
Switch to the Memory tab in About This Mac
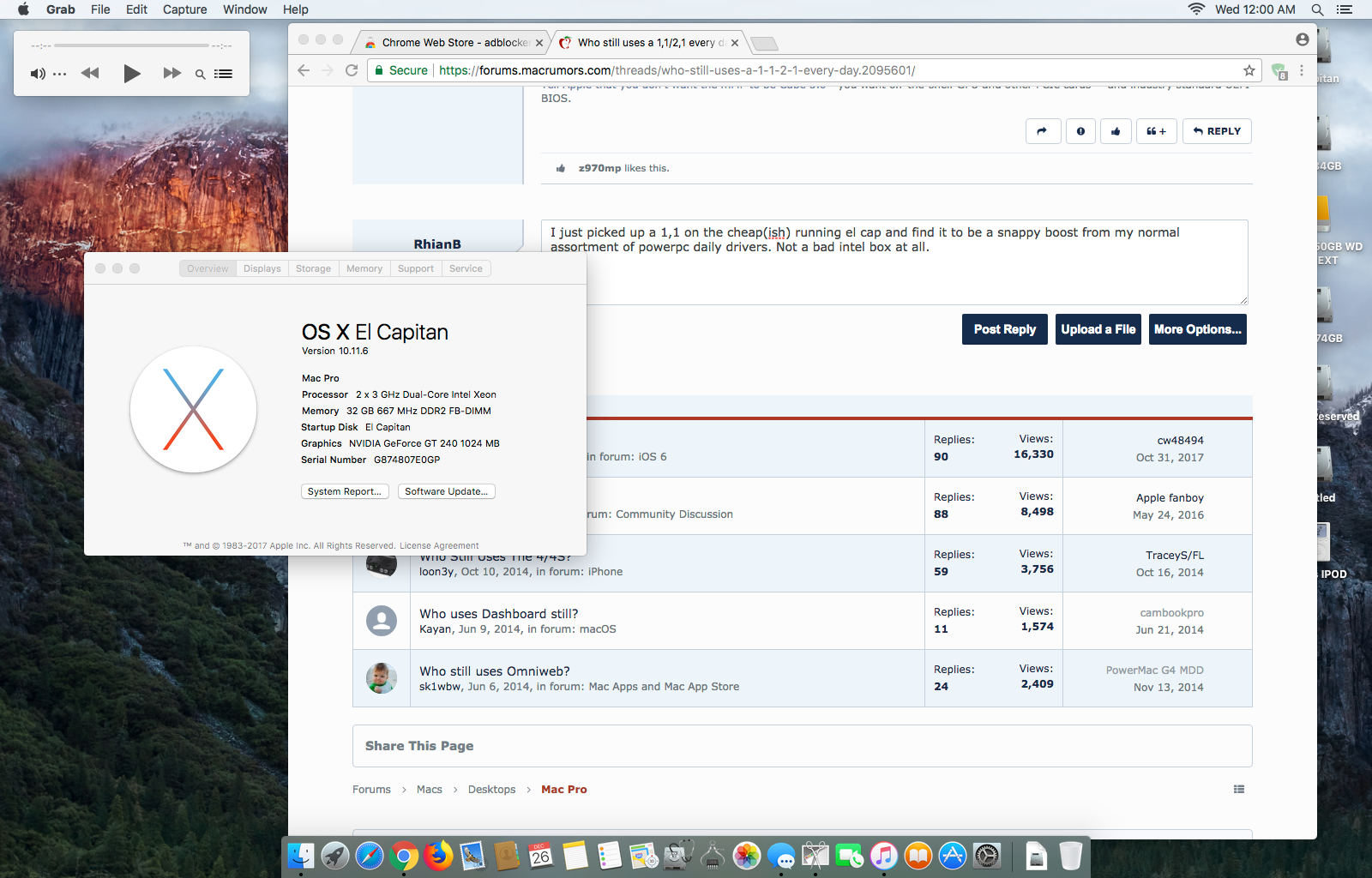coord(364,268)
